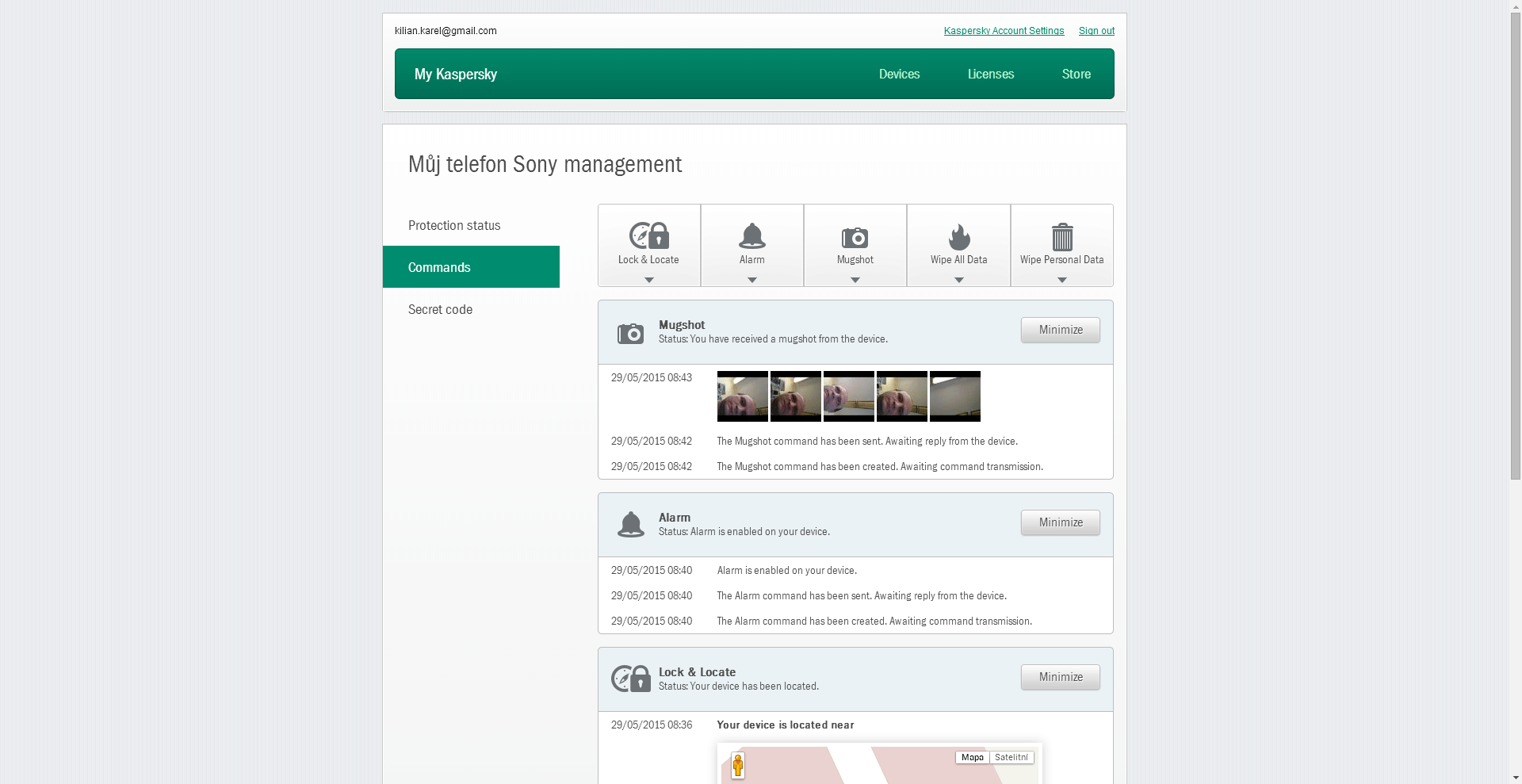Click bell icon in Alarm panel header

(x=631, y=524)
